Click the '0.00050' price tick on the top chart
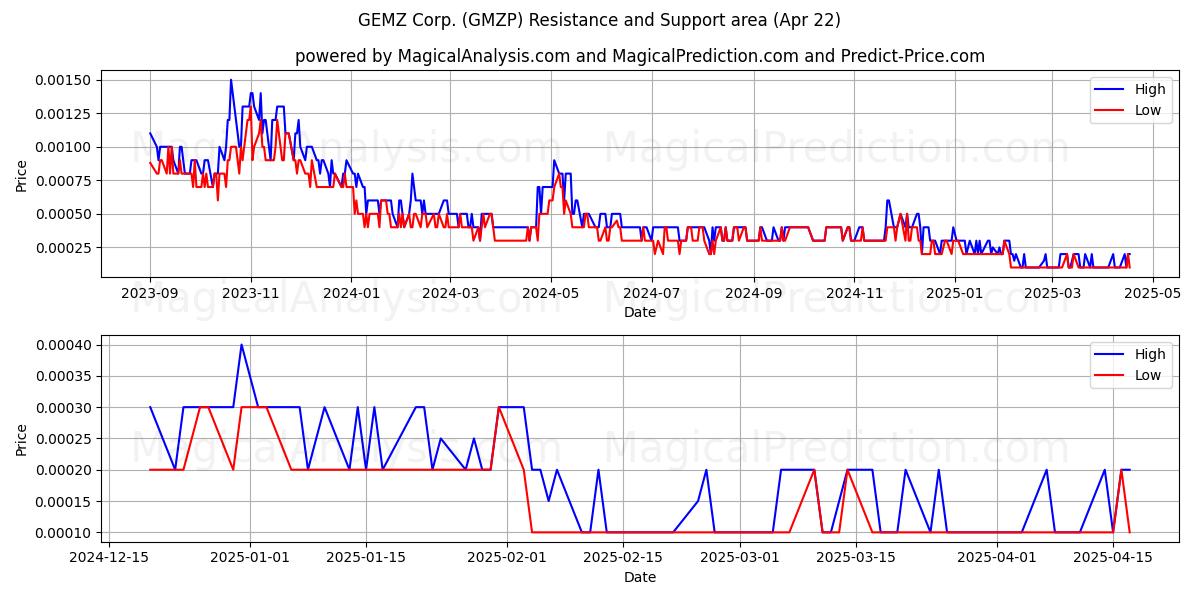This screenshot has width=1200, height=600. tap(64, 214)
